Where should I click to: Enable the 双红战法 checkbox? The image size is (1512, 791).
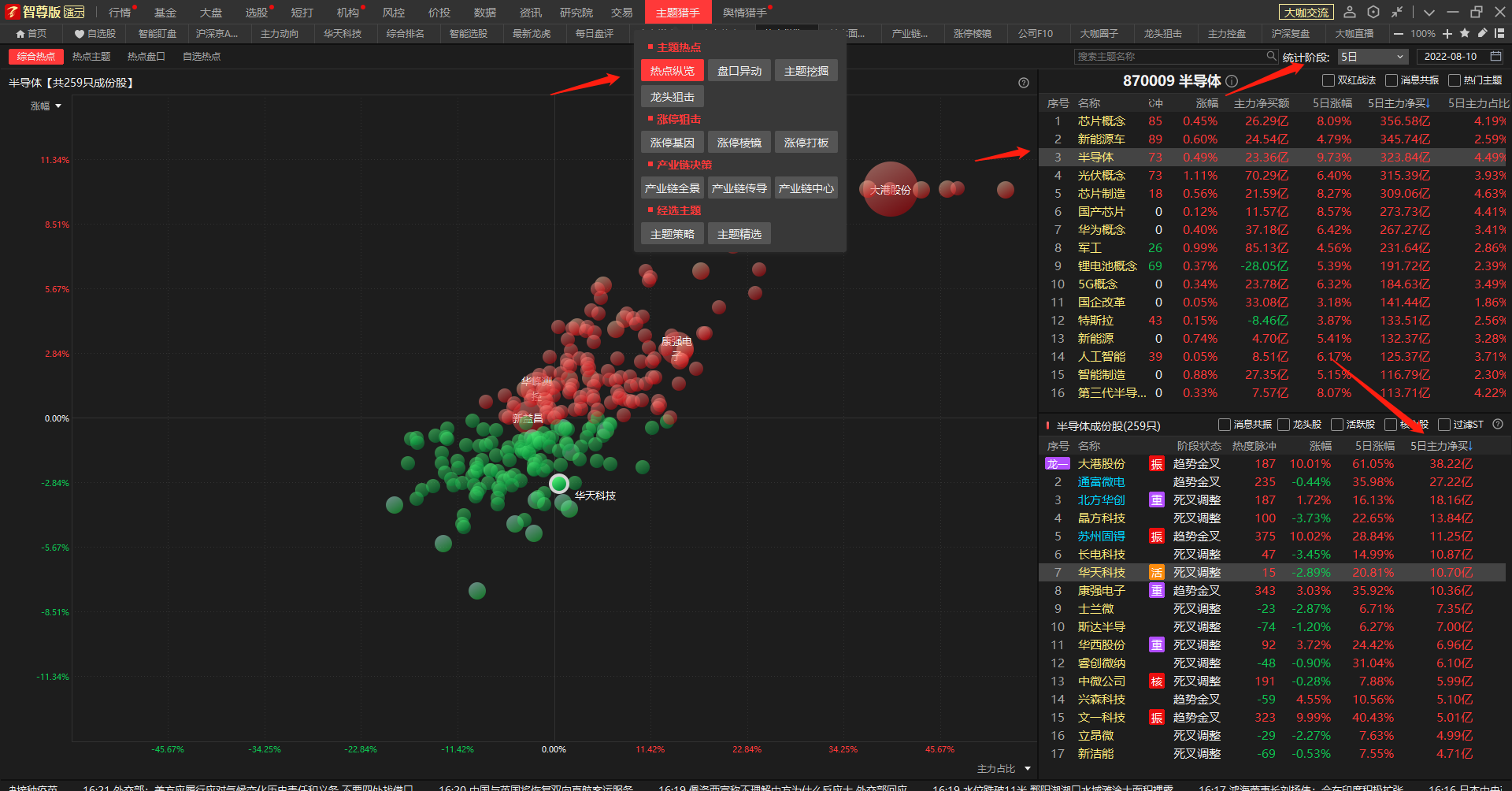point(1328,80)
